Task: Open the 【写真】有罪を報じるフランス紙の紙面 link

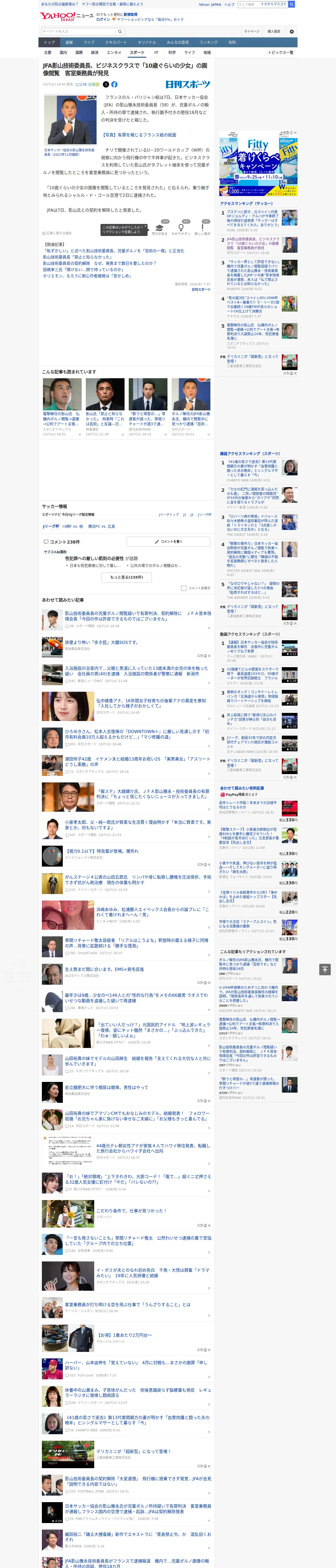Action: coord(139,135)
